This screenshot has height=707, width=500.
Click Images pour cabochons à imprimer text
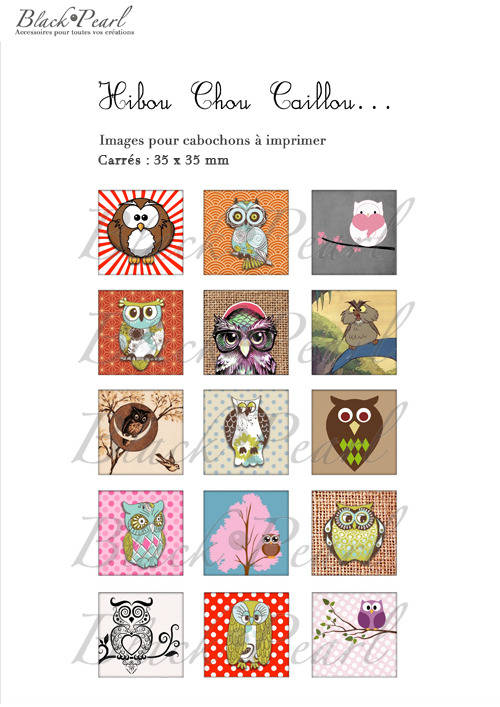click(x=212, y=140)
